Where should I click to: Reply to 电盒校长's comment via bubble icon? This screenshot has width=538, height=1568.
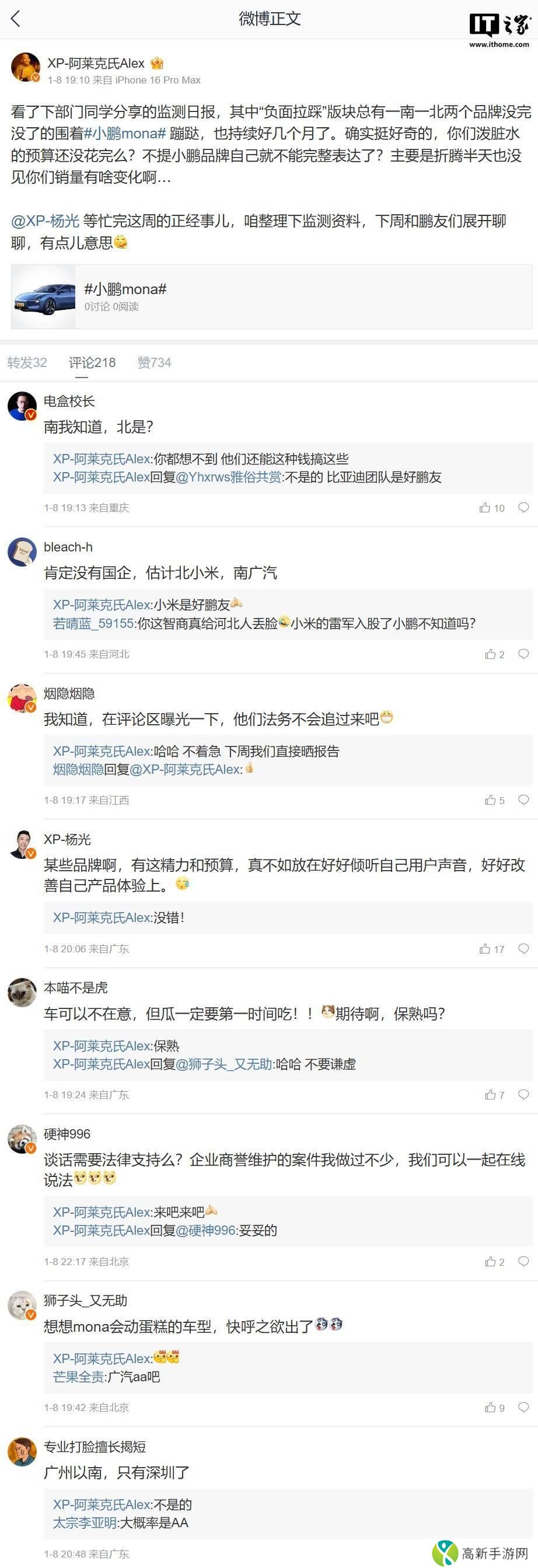pos(523,508)
